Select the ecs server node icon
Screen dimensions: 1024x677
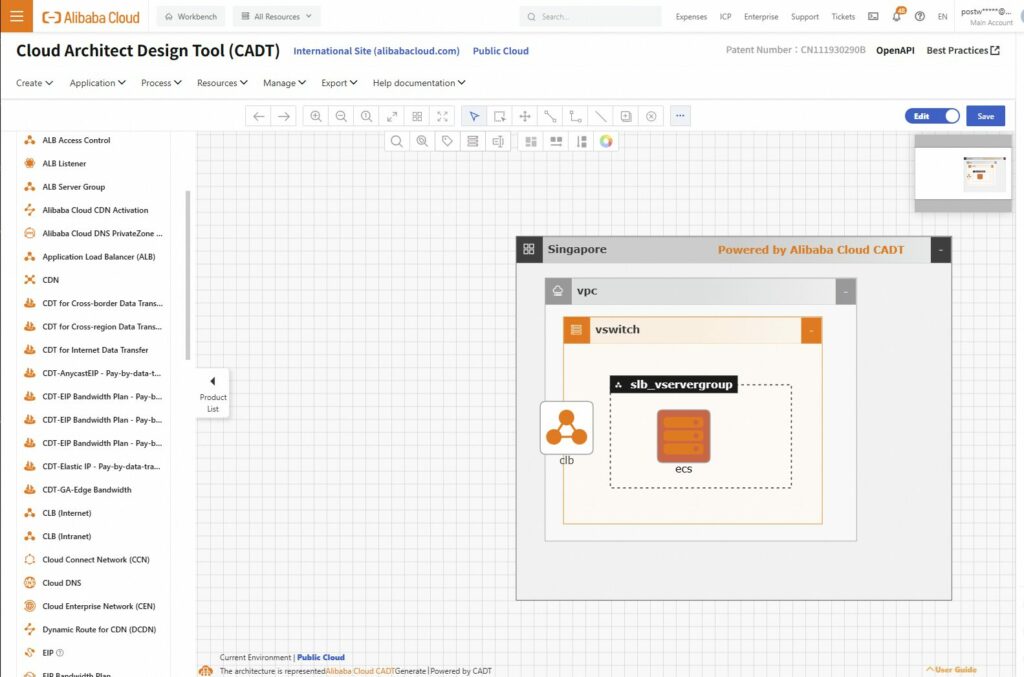coord(683,436)
